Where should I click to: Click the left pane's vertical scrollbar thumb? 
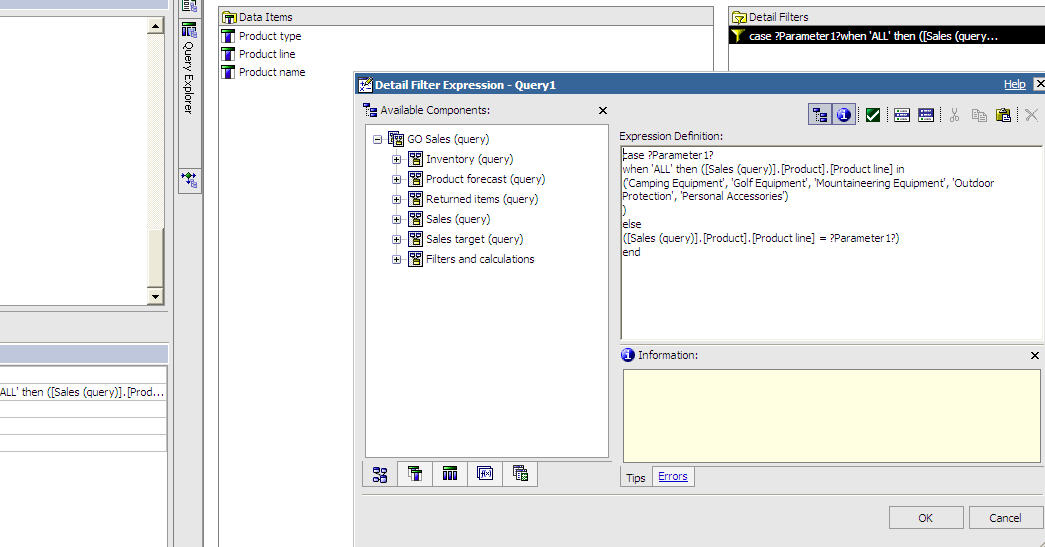[x=155, y=258]
